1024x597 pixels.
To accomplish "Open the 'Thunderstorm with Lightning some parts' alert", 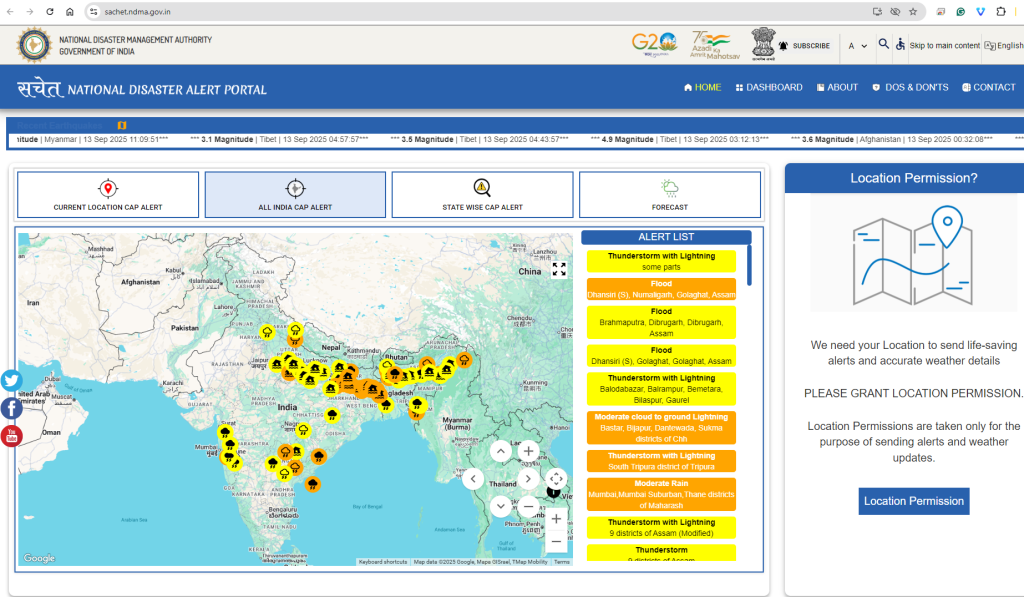I will 661,261.
